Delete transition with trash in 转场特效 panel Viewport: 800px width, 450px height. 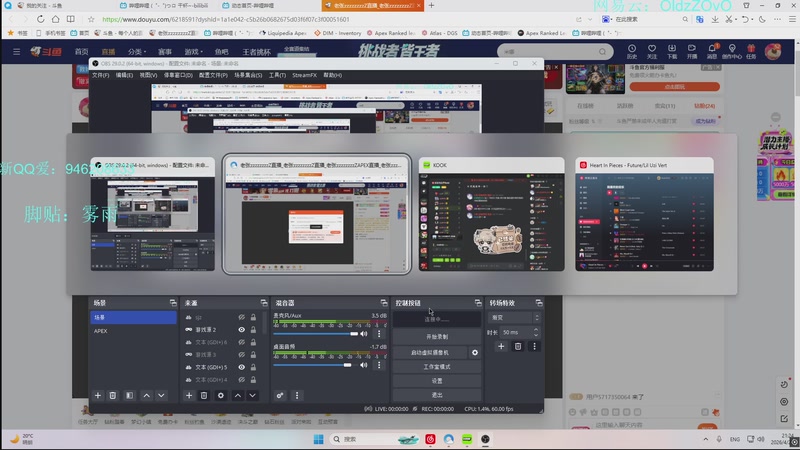(x=518, y=346)
